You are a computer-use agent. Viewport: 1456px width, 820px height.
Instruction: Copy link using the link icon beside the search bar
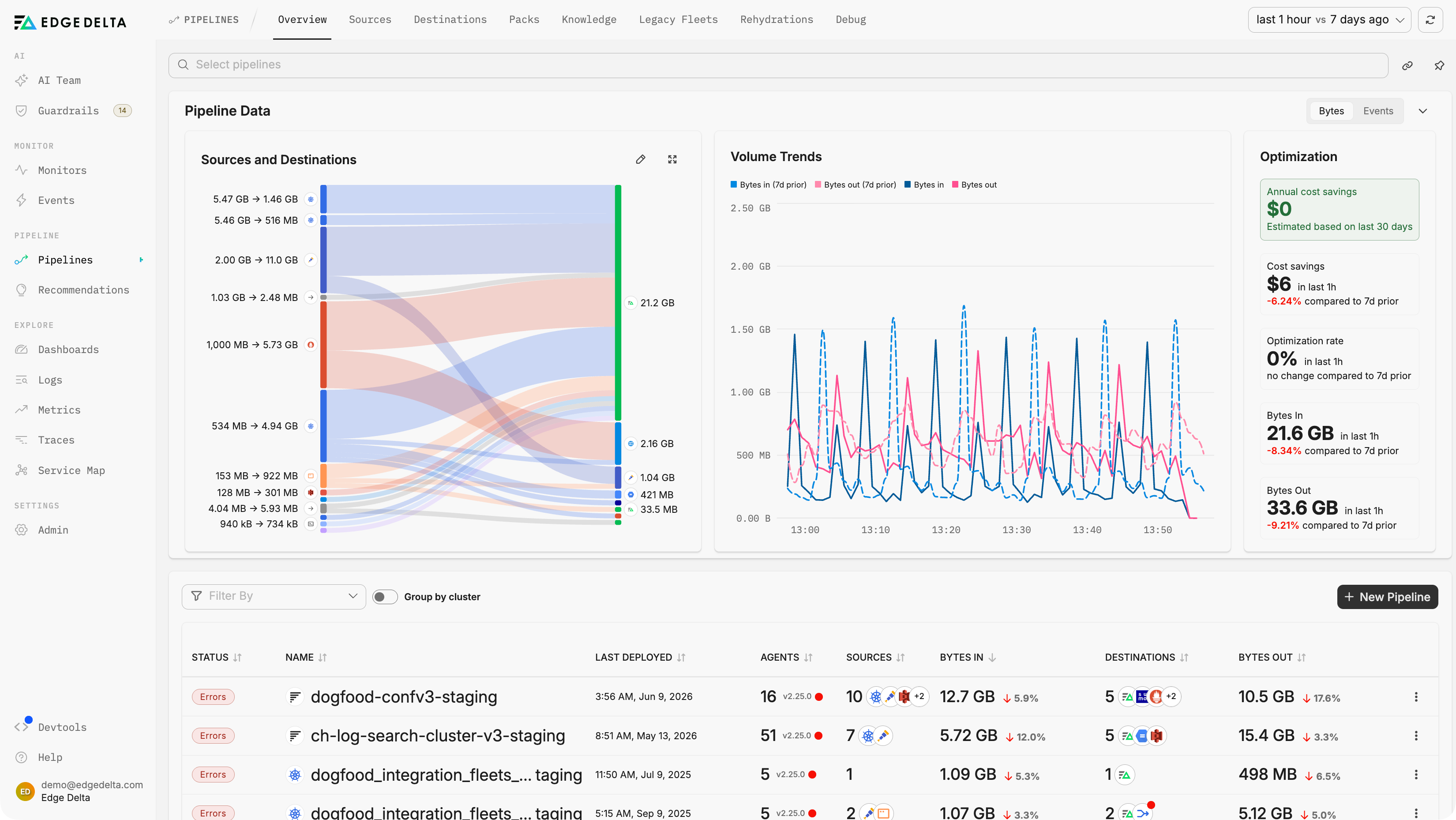1407,66
